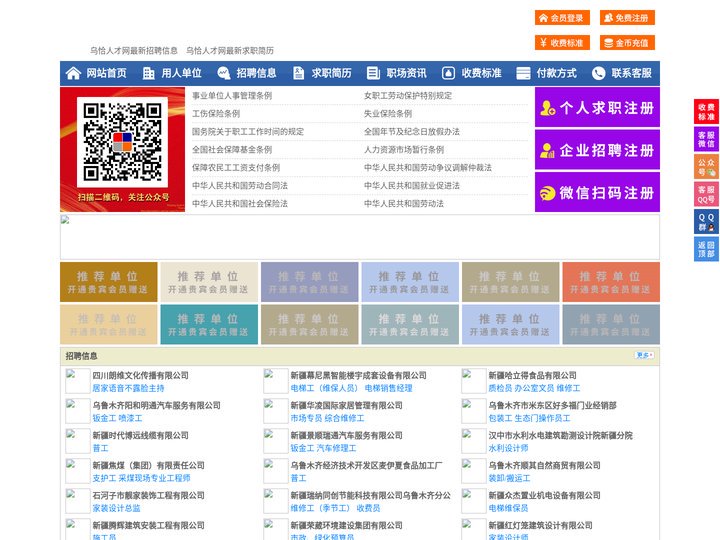
Task: Click the 免费注册 button
Action: point(627,18)
